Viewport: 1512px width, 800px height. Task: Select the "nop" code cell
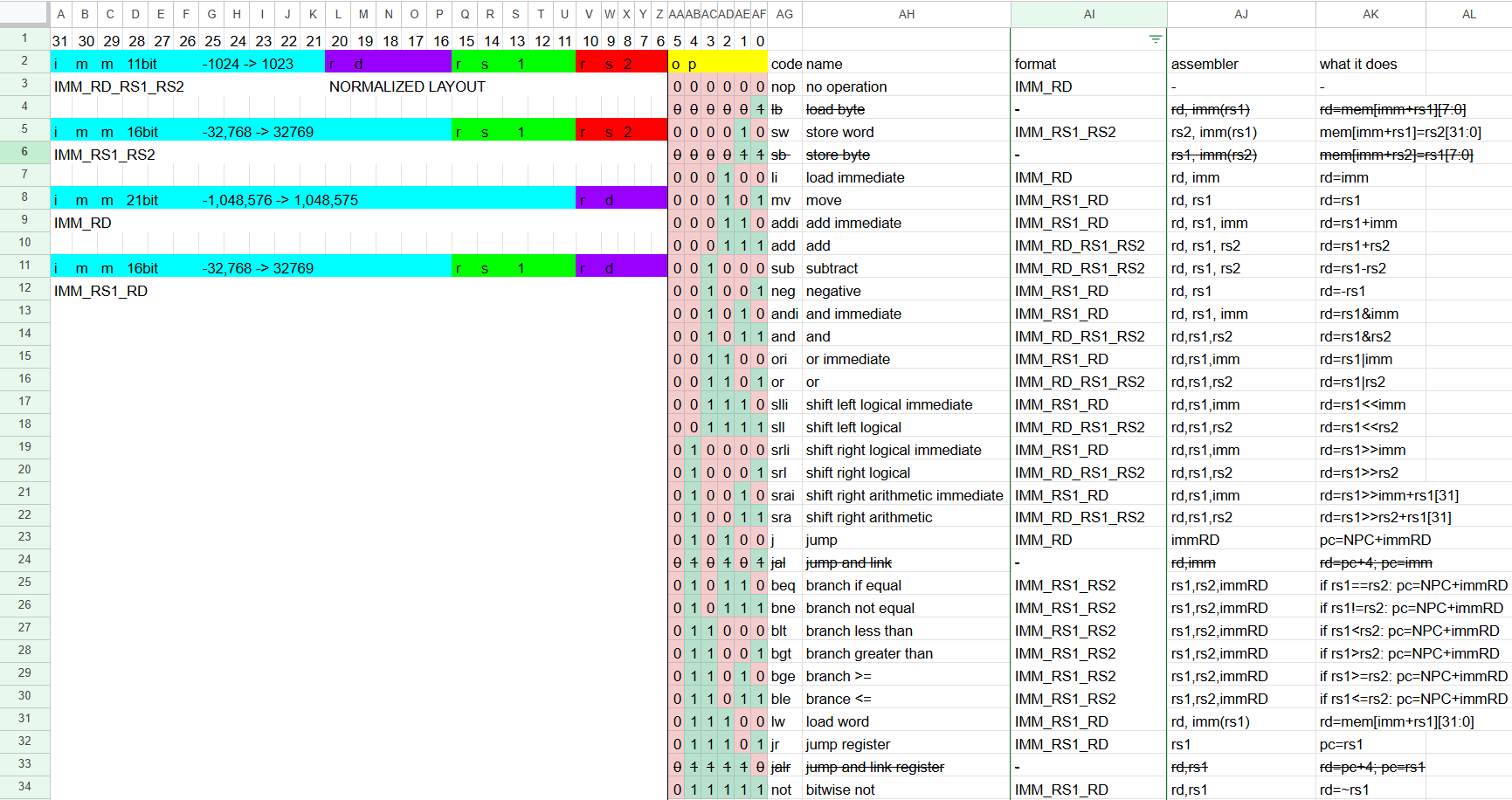[x=784, y=86]
